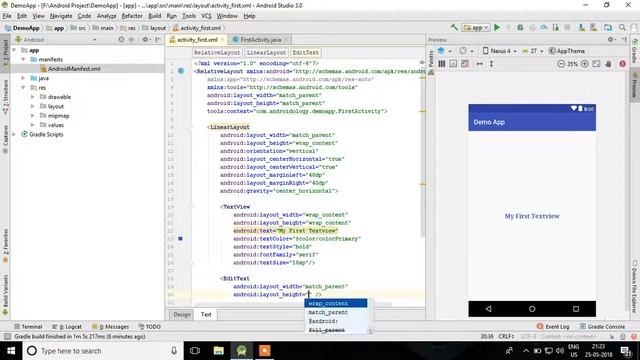
Task: Run the app with green play button
Action: pyautogui.click(x=497, y=27)
